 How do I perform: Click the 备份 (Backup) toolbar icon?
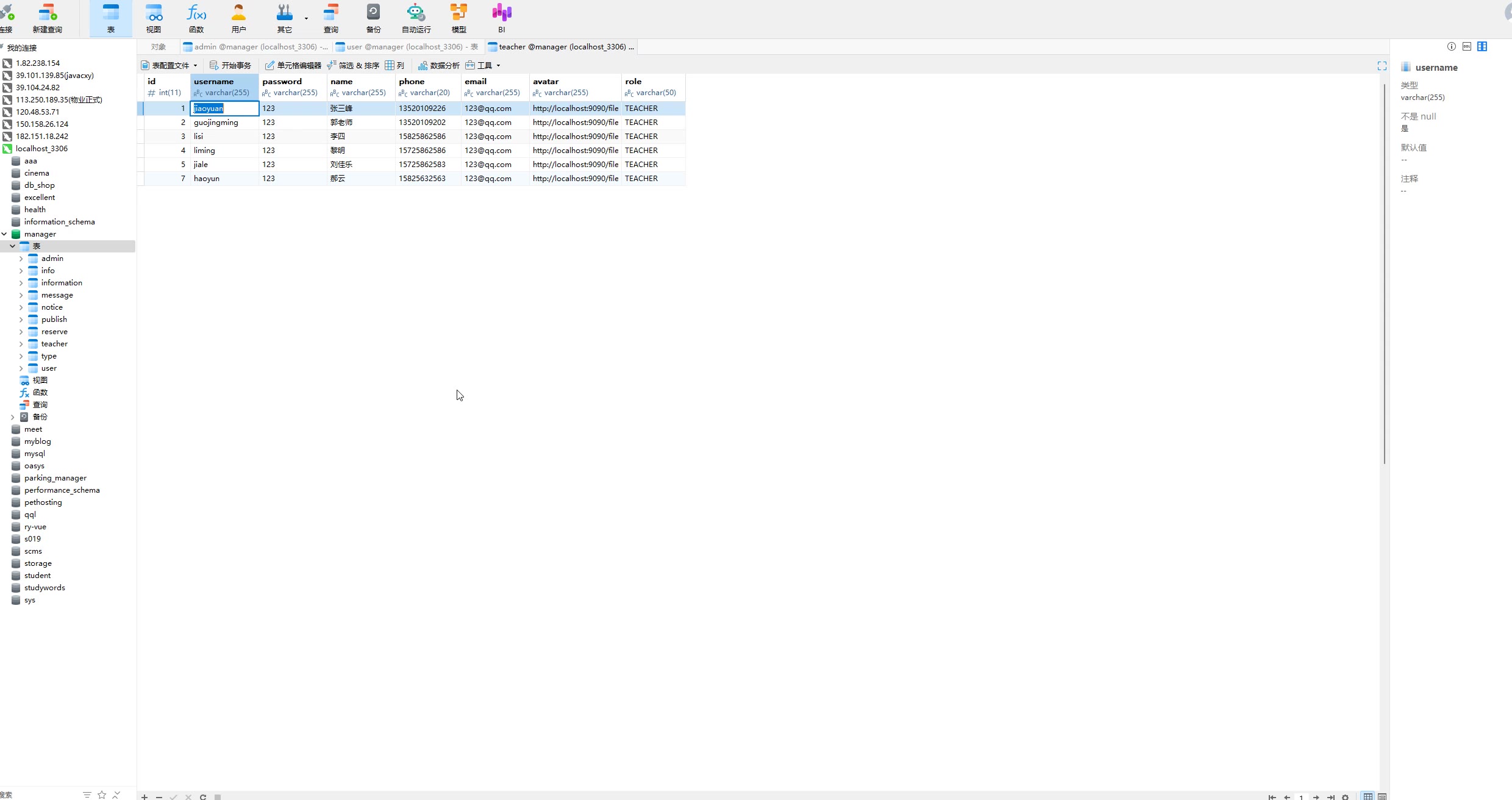pyautogui.click(x=373, y=18)
